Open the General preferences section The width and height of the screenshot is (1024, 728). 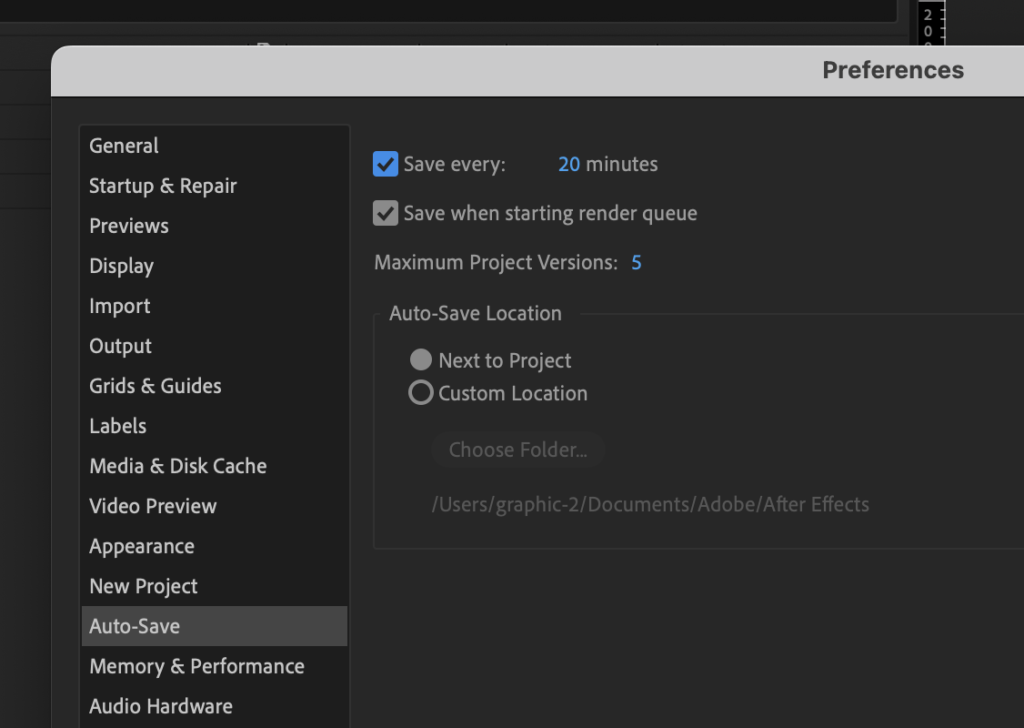pos(124,146)
